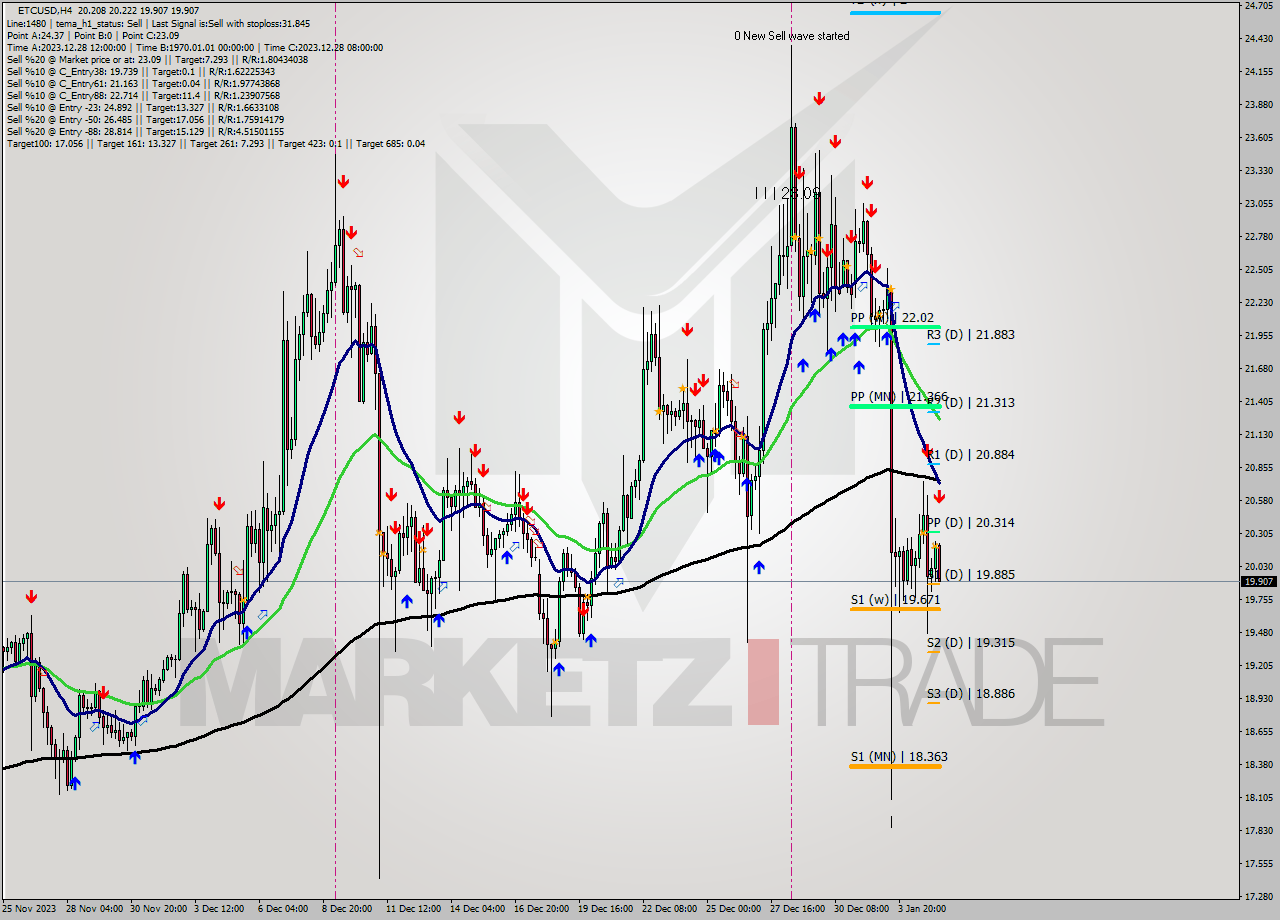Select the 'Line:1480 | tema_h1_status: Sell' status line
This screenshot has height=920, width=1280.
(x=158, y=23)
